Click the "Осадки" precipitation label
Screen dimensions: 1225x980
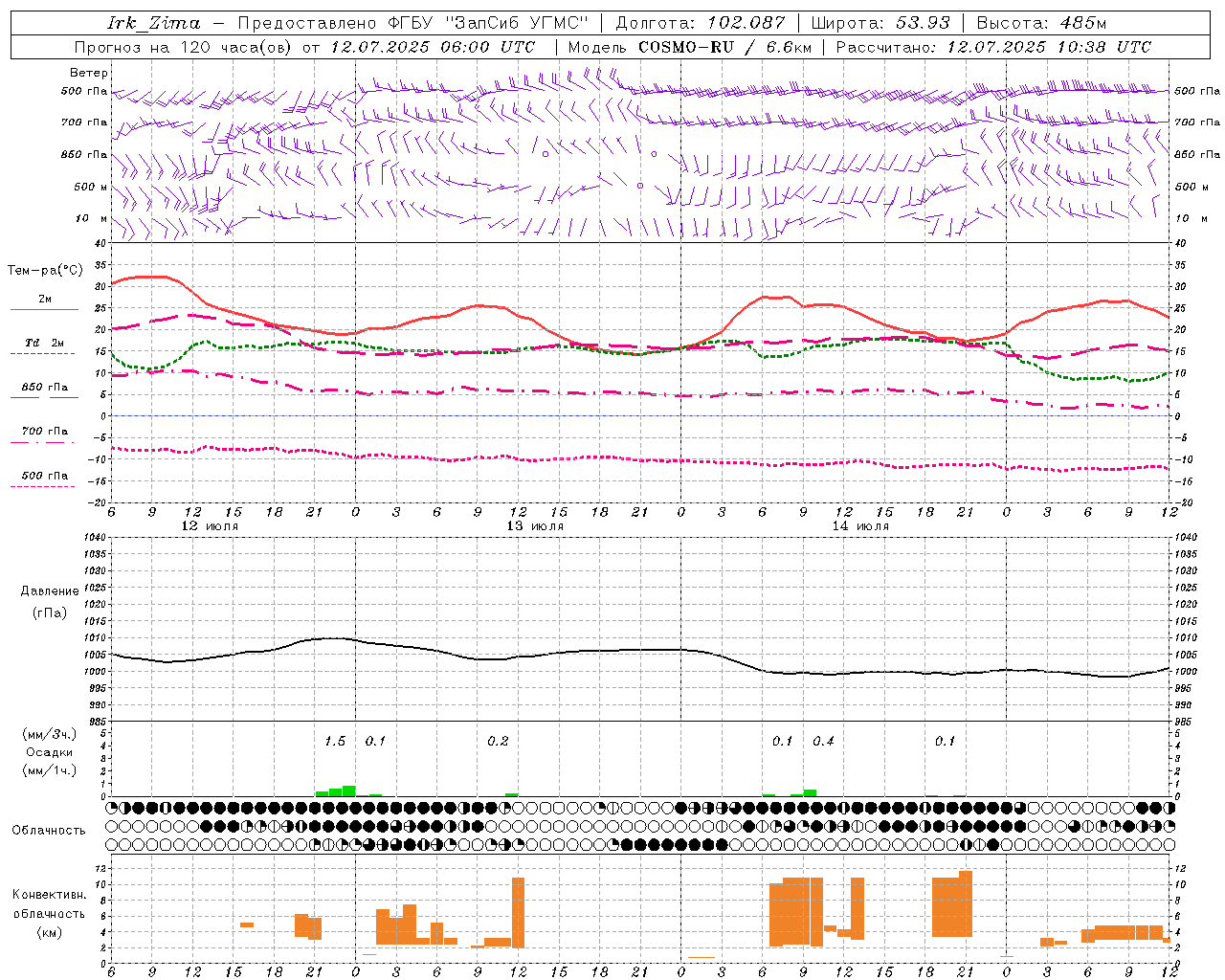tap(50, 752)
